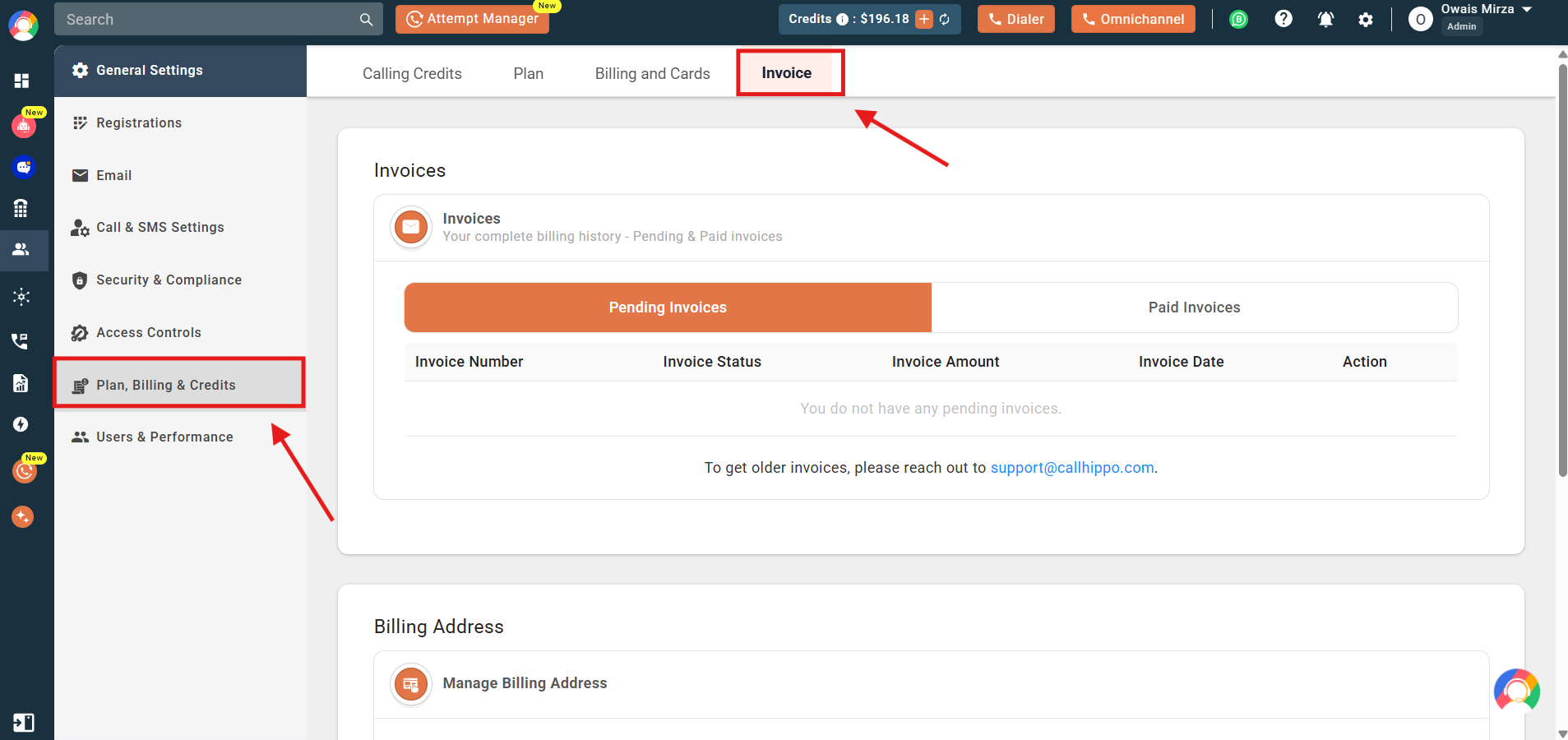Click the Action column header
Image resolution: width=1568 pixels, height=740 pixels.
pyautogui.click(x=1365, y=362)
